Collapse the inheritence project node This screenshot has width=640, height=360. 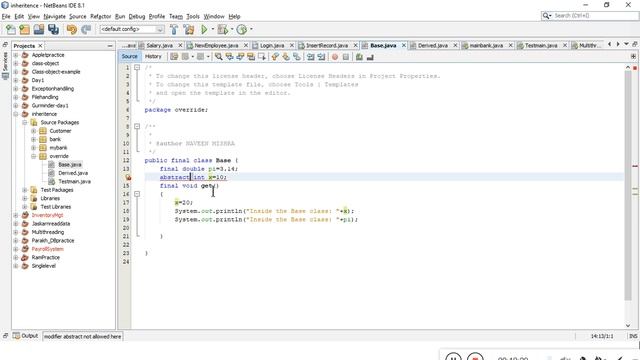tap(16, 114)
